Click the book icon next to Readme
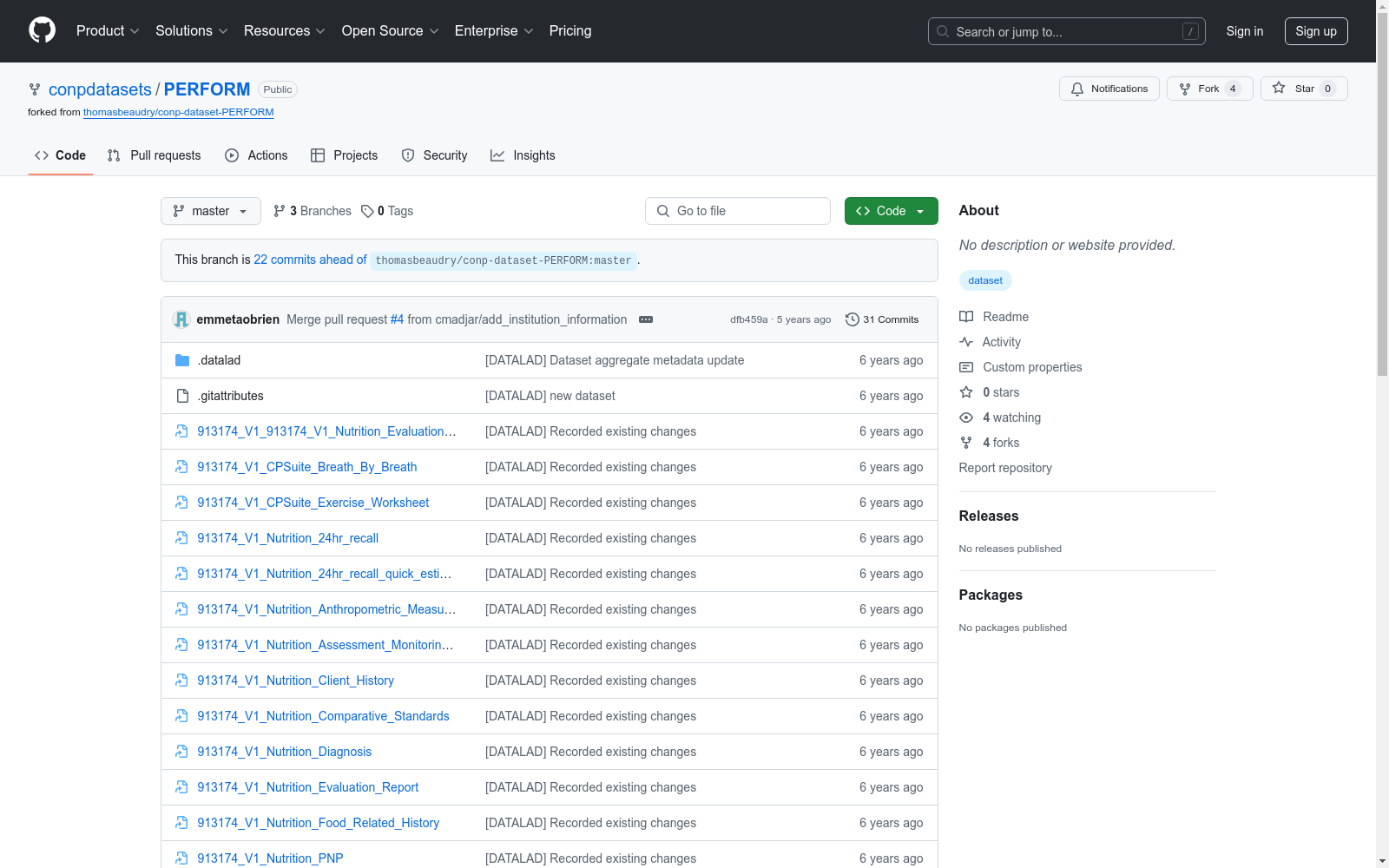1389x868 pixels. click(966, 317)
